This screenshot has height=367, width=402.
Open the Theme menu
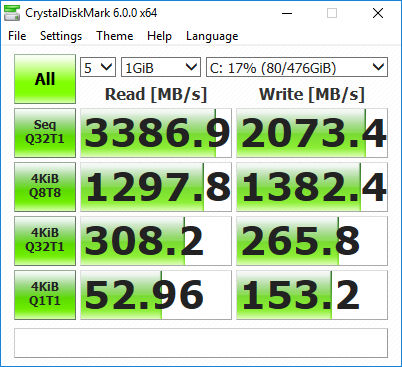click(x=115, y=36)
